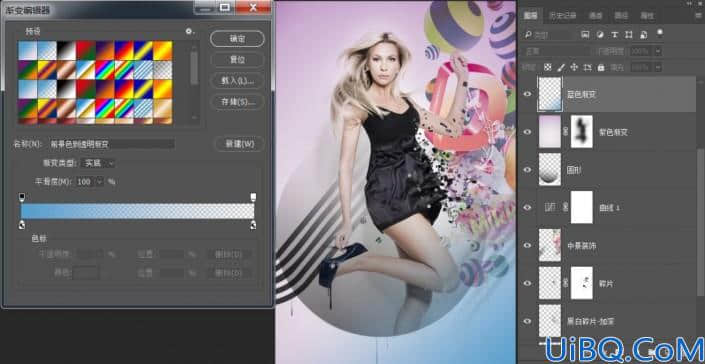Click the lock transparent pixels icon
The height and width of the screenshot is (364, 705).
547,67
